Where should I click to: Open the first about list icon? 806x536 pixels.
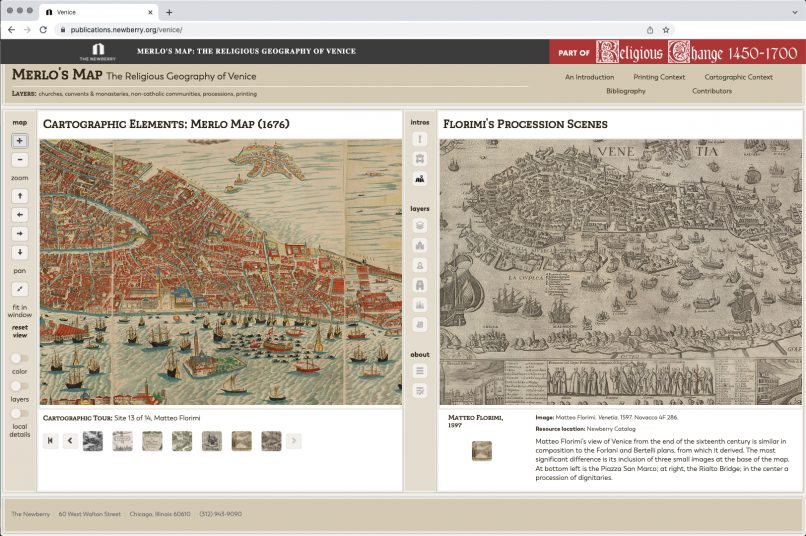tap(420, 371)
